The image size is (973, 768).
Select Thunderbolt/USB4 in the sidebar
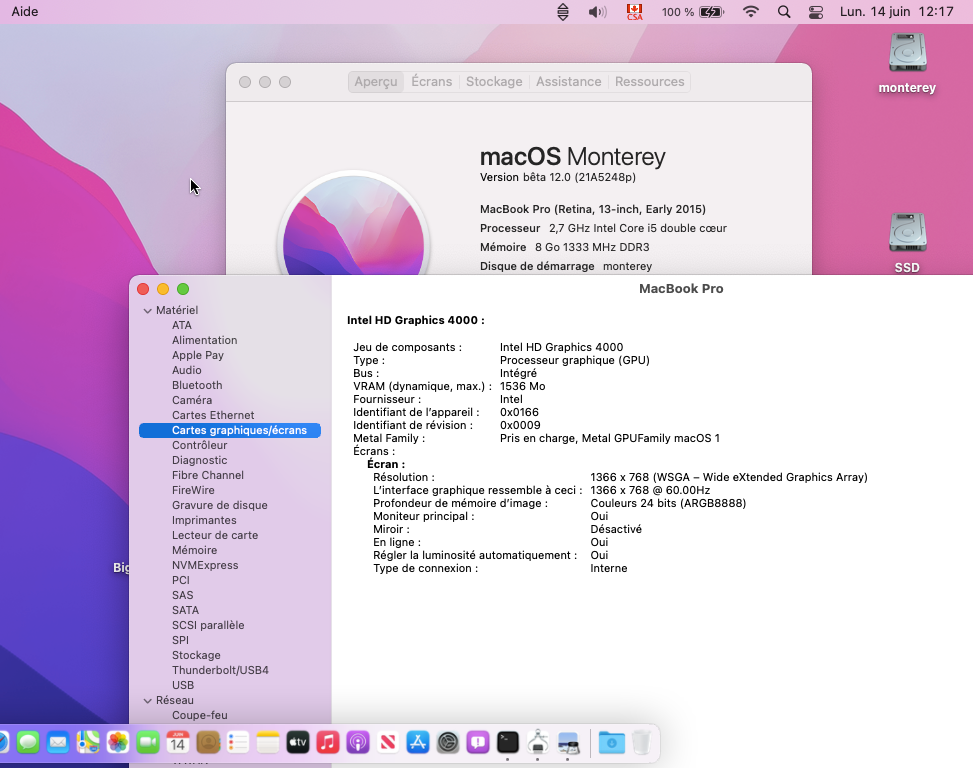[220, 670]
